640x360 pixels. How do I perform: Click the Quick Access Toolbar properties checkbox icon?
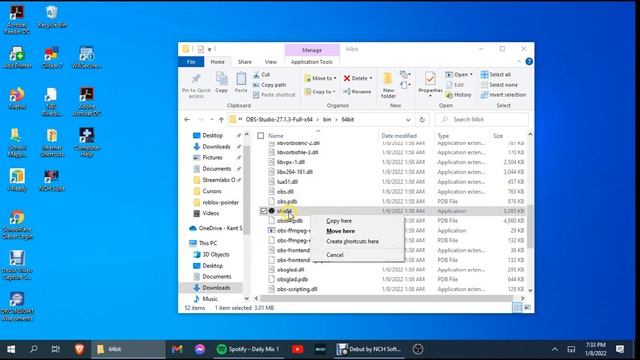(x=200, y=49)
